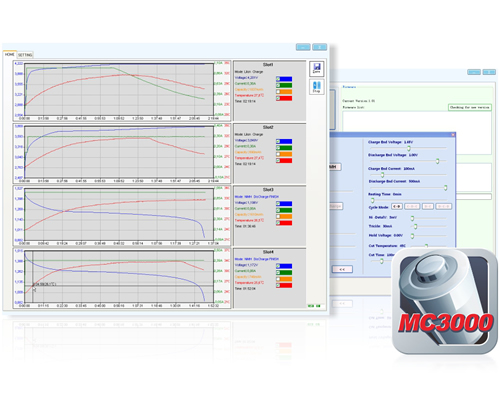The image size is (500, 400).
Task: Close the program settings dialog with X
Action: [453, 135]
